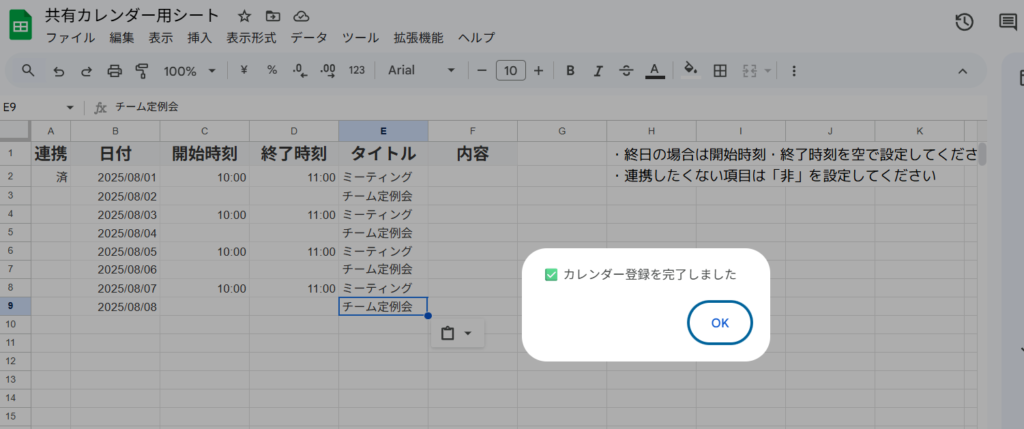Open the comments panel icon
The height and width of the screenshot is (429, 1024).
tap(1009, 22)
